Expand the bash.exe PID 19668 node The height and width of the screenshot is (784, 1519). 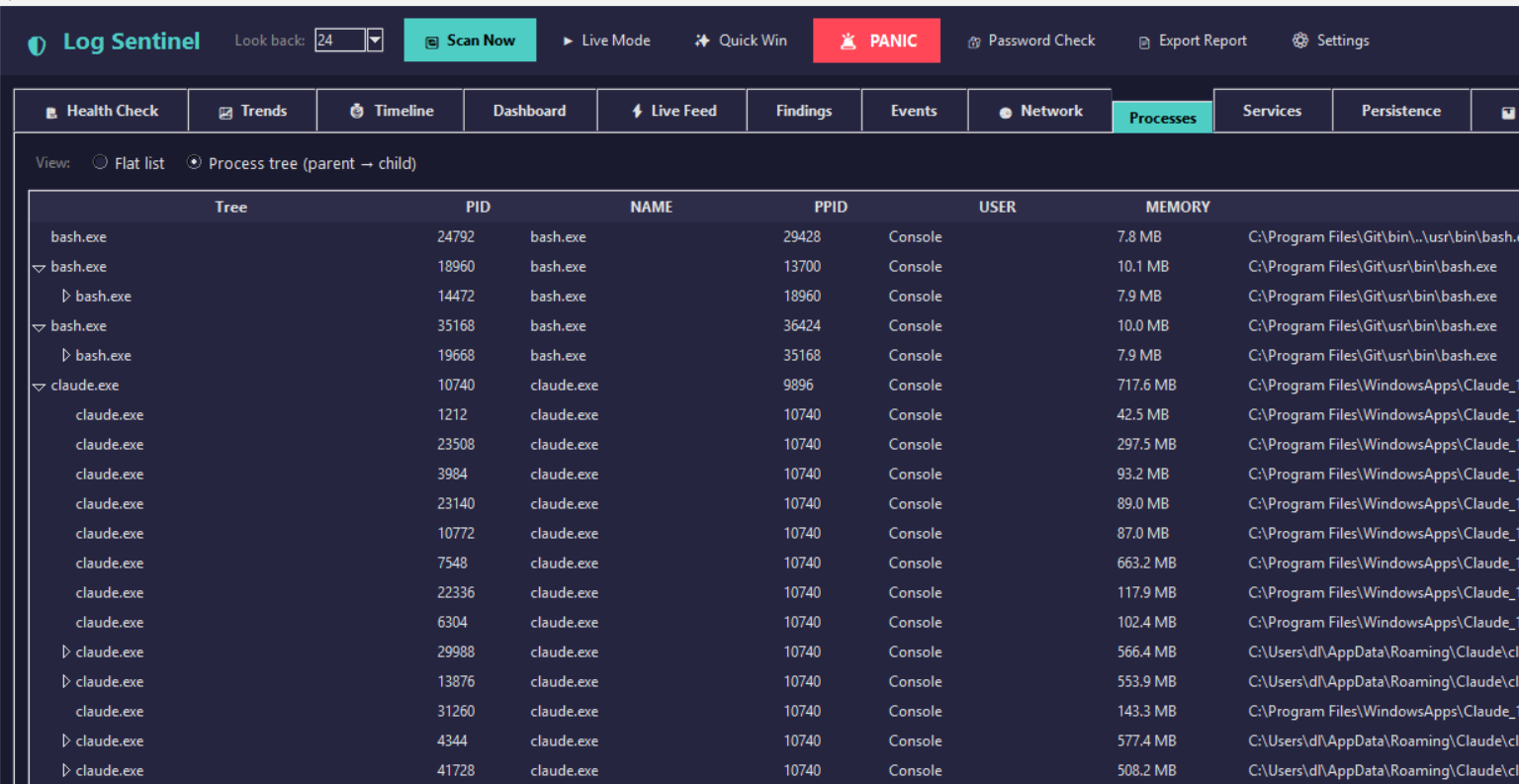[x=65, y=355]
